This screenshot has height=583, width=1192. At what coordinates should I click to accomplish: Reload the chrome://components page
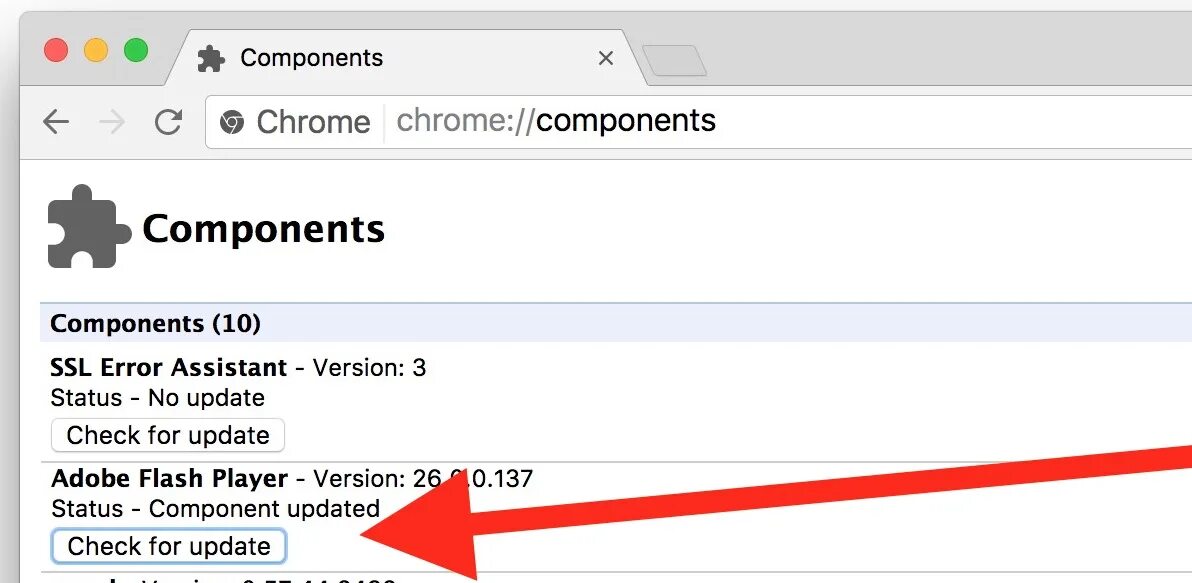[x=168, y=122]
